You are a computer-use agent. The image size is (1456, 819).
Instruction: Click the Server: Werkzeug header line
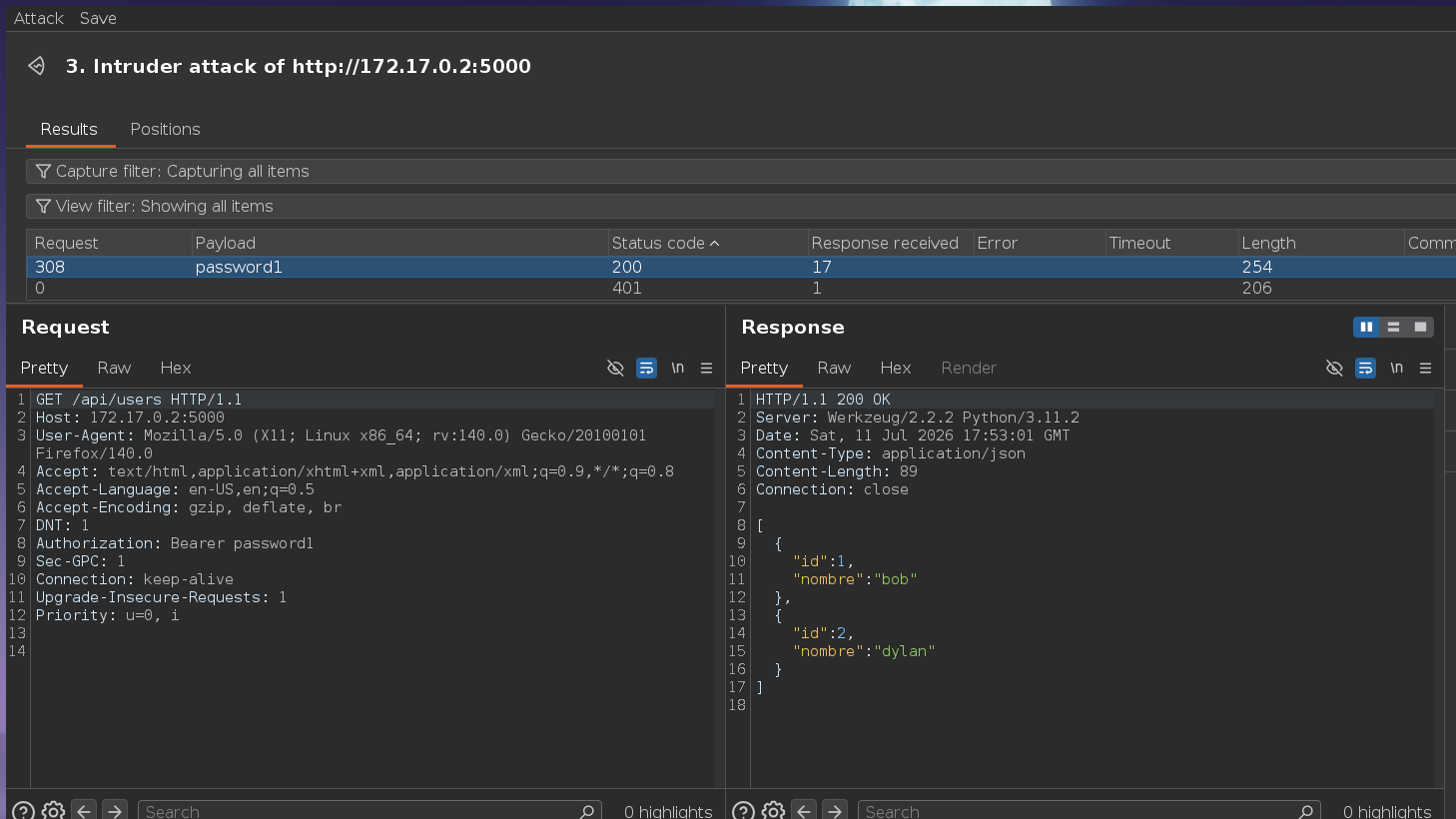point(917,417)
